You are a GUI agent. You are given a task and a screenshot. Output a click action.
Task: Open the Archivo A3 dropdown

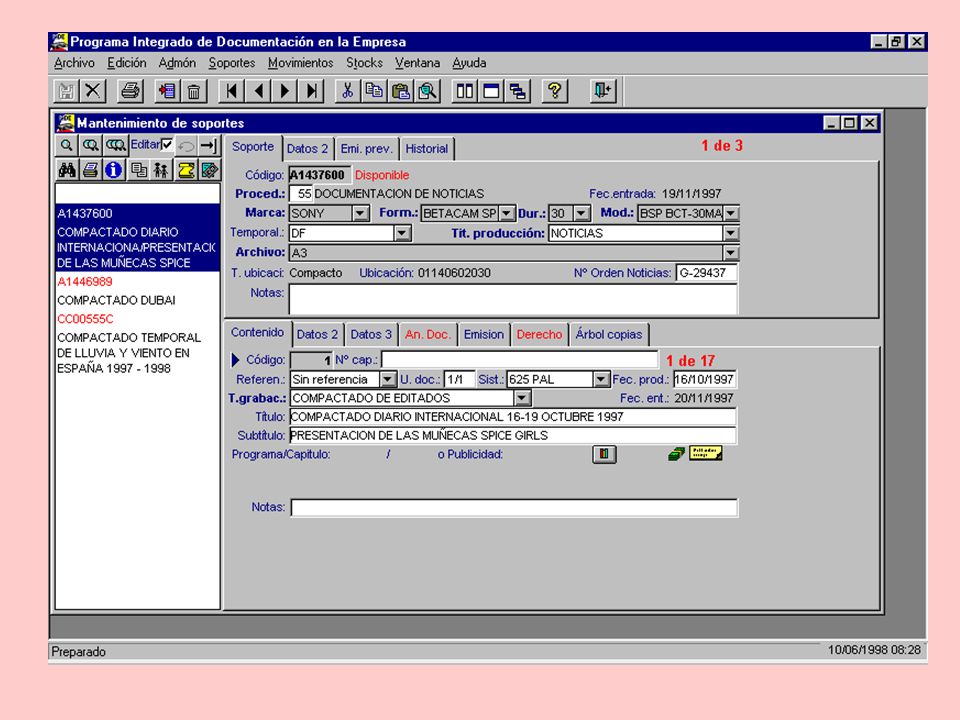[731, 253]
